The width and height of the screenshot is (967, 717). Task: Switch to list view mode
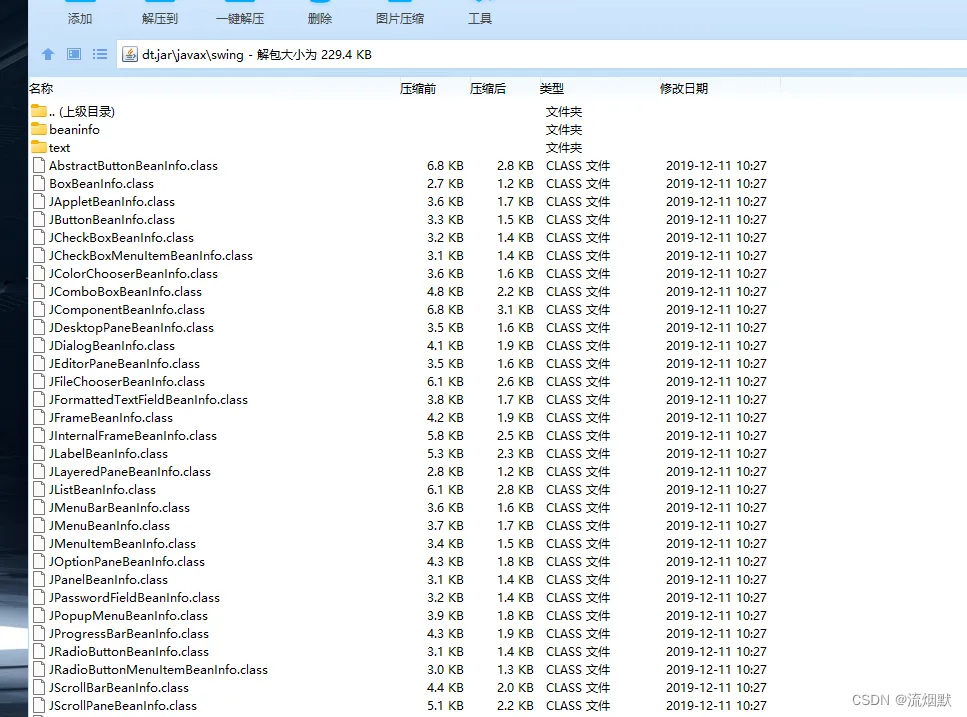click(x=100, y=54)
